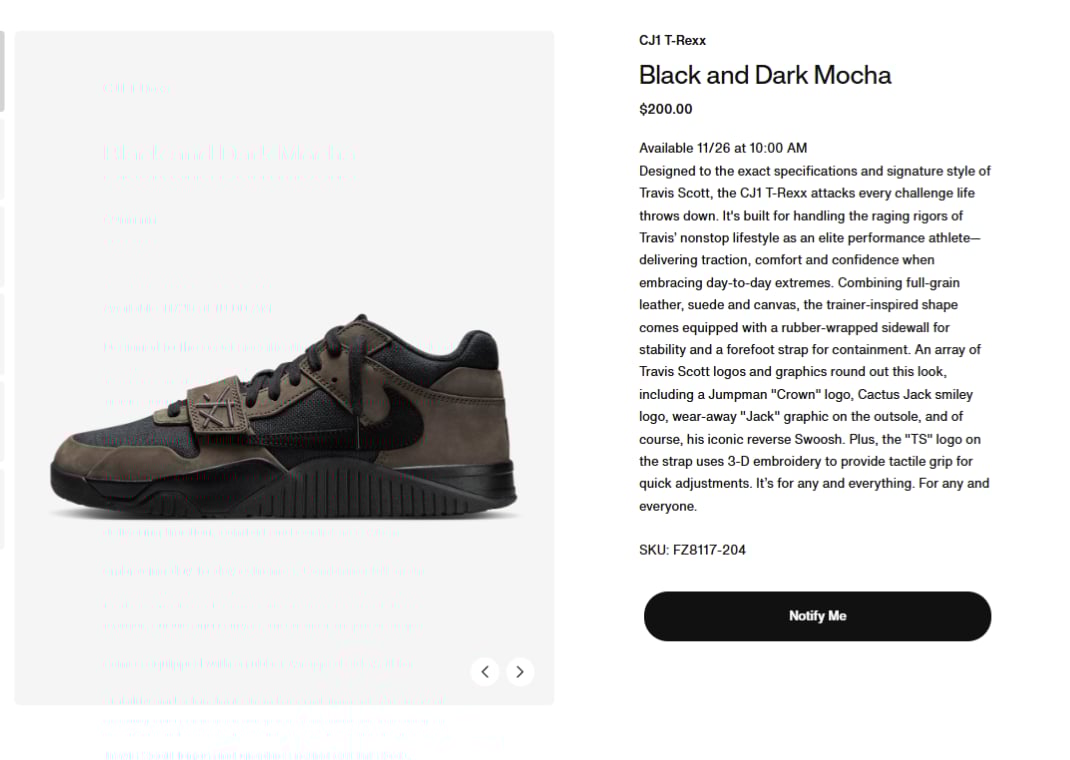The height and width of the screenshot is (760, 1070).
Task: Show the previous product image
Action: coord(484,672)
